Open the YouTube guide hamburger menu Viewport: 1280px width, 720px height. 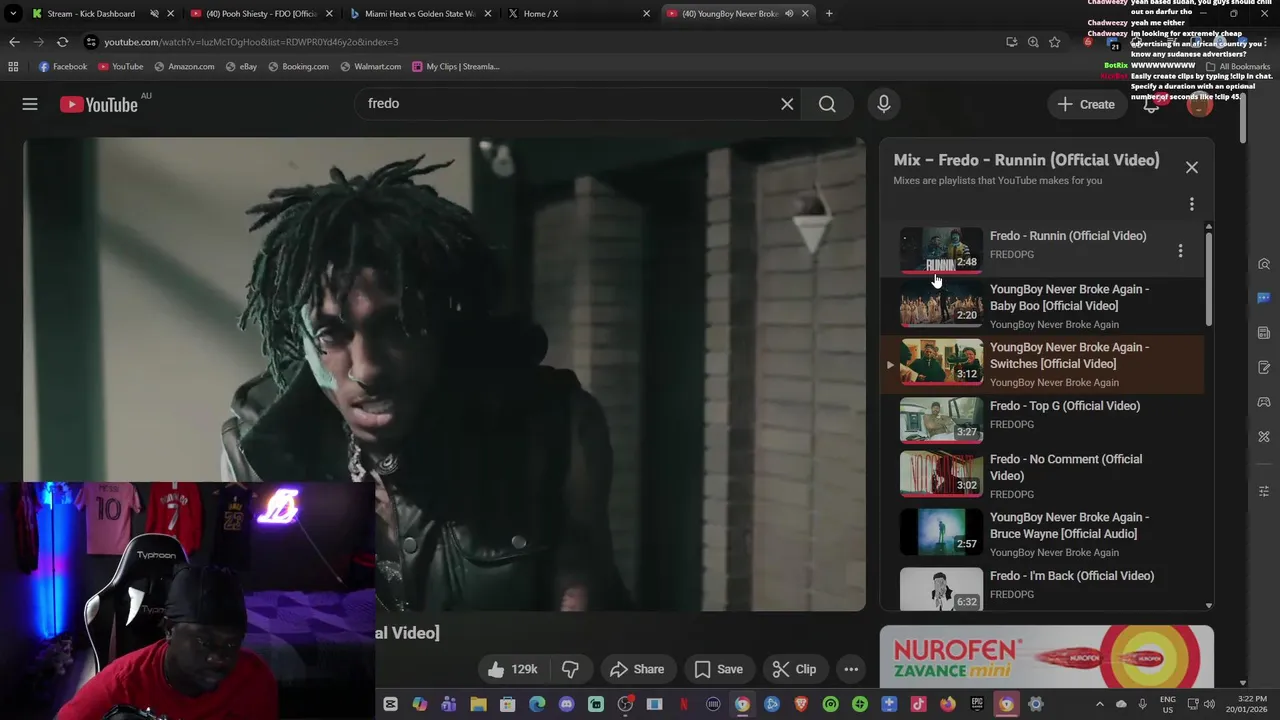(x=30, y=104)
